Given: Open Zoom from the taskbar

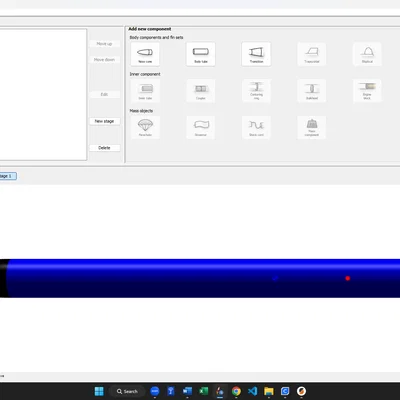Looking at the screenshot, I should pyautogui.click(x=155, y=391).
